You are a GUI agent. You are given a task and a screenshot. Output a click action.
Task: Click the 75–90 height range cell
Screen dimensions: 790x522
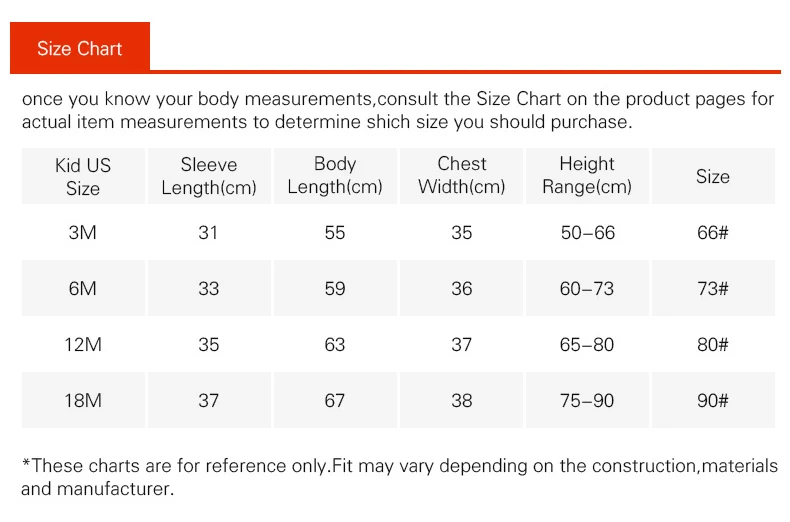[587, 400]
